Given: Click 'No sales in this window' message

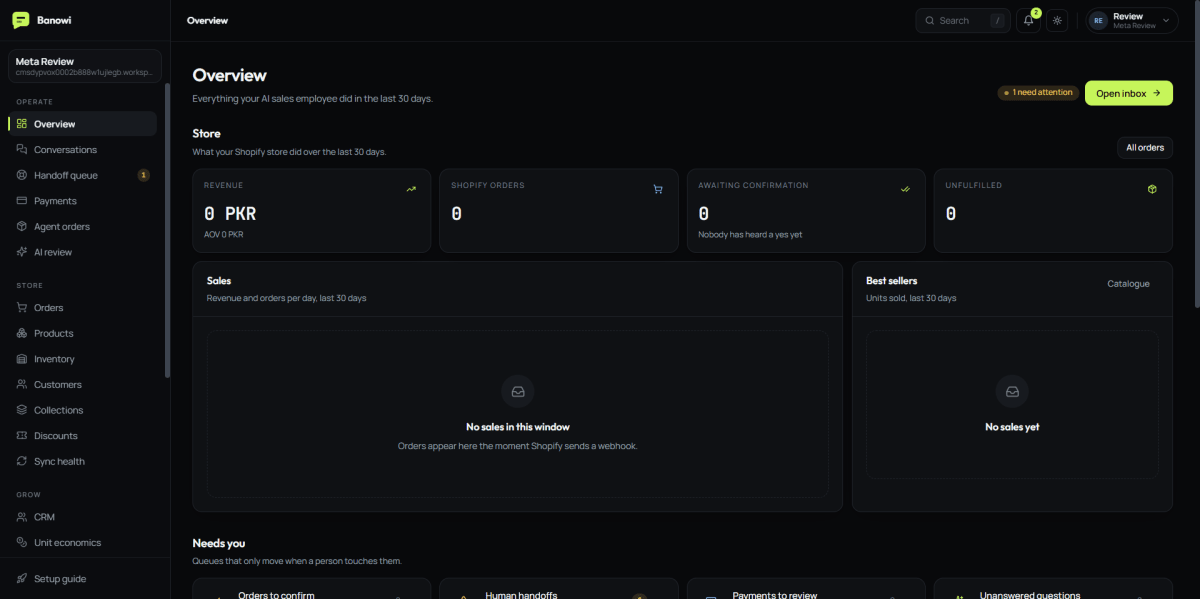Looking at the screenshot, I should point(518,427).
